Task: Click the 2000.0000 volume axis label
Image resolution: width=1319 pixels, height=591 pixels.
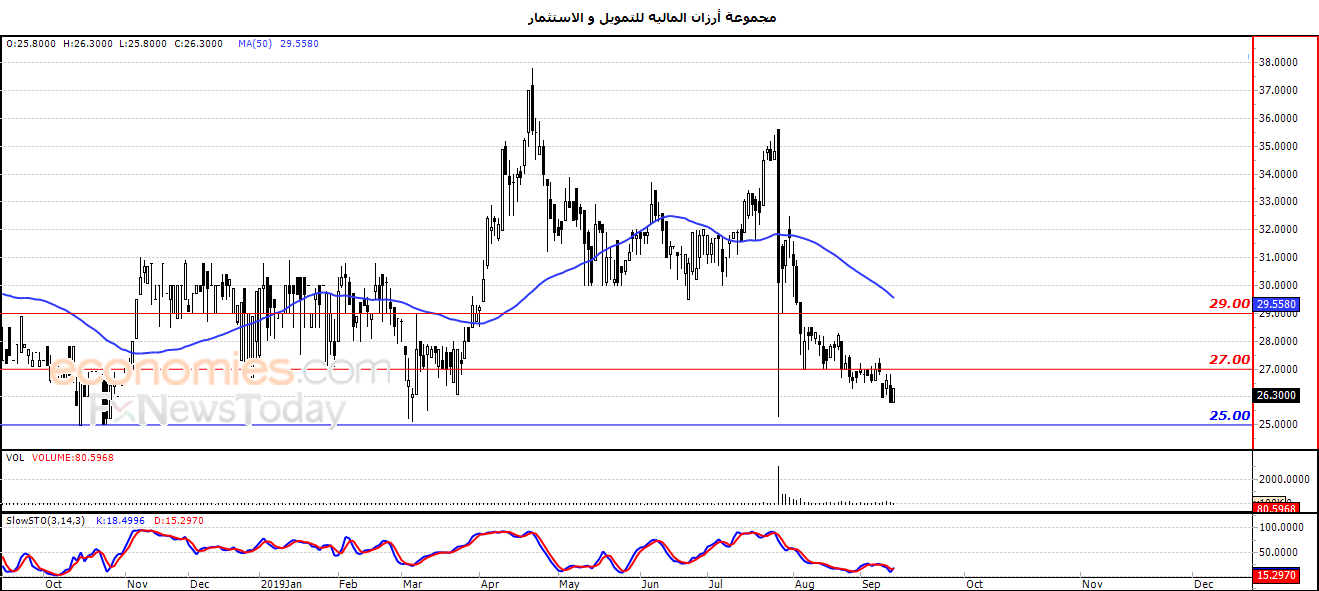Action: tap(1282, 478)
